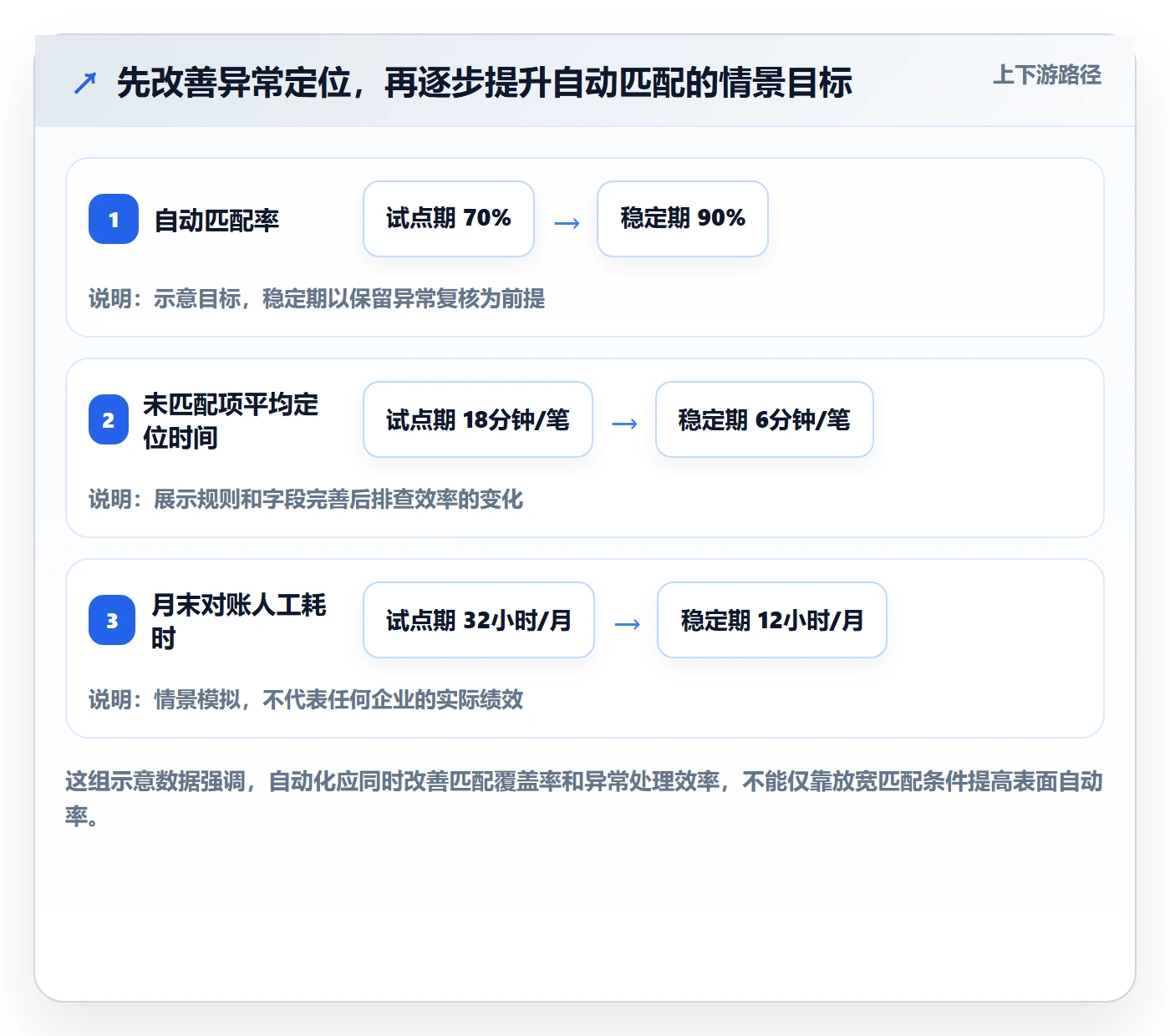The width and height of the screenshot is (1170, 1036).
Task: Click the 上下游路径 label in header
Action: (1047, 75)
